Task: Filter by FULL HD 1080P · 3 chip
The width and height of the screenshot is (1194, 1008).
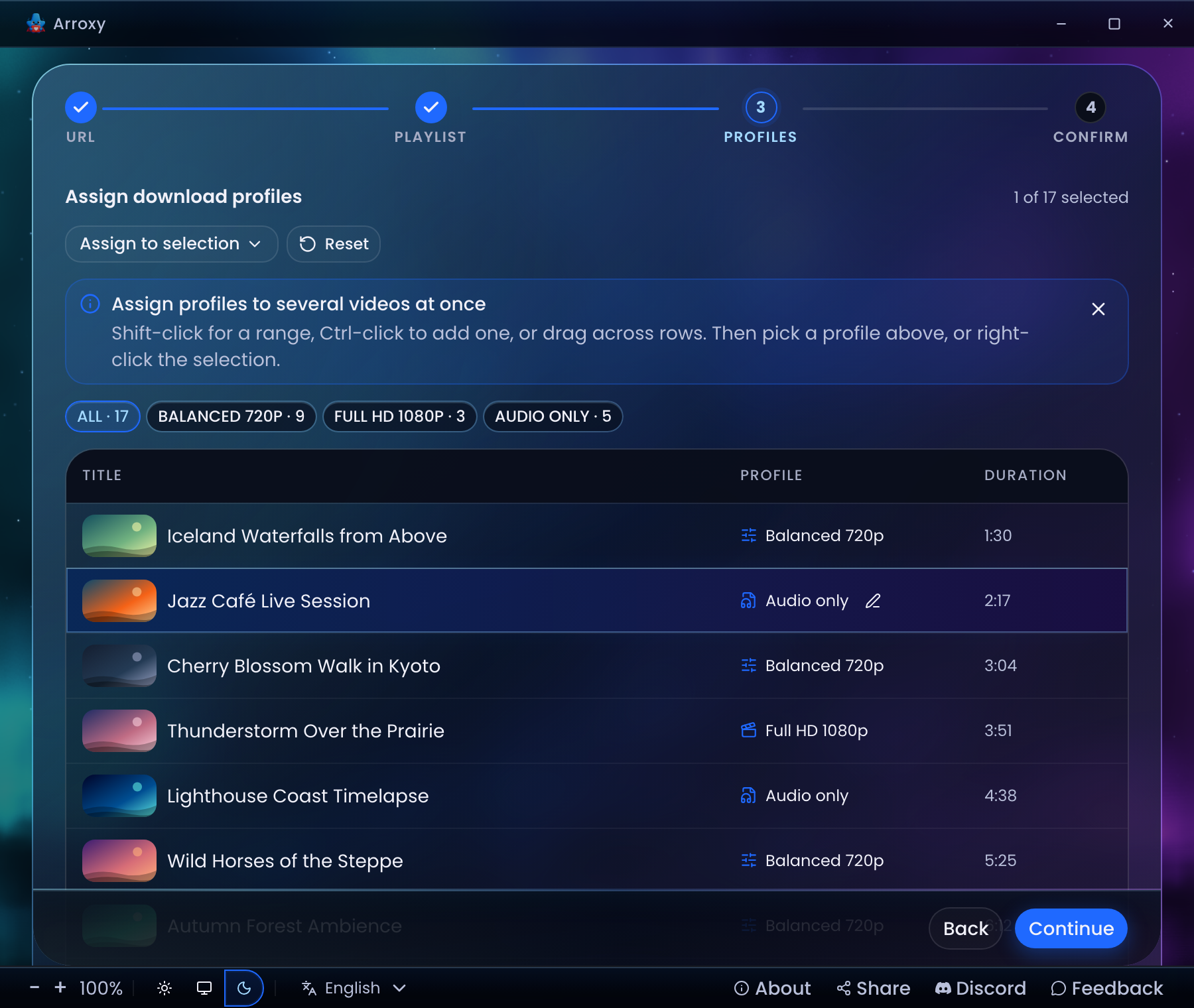Action: (400, 416)
